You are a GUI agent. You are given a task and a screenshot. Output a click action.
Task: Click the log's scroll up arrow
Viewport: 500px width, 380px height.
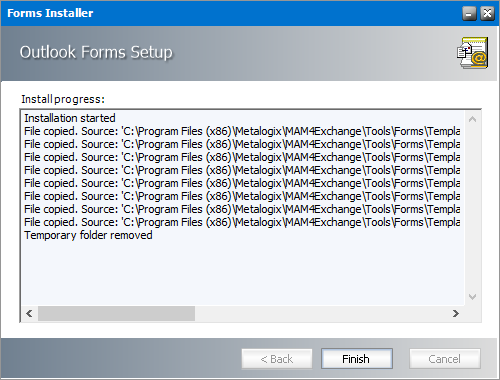tap(472, 119)
